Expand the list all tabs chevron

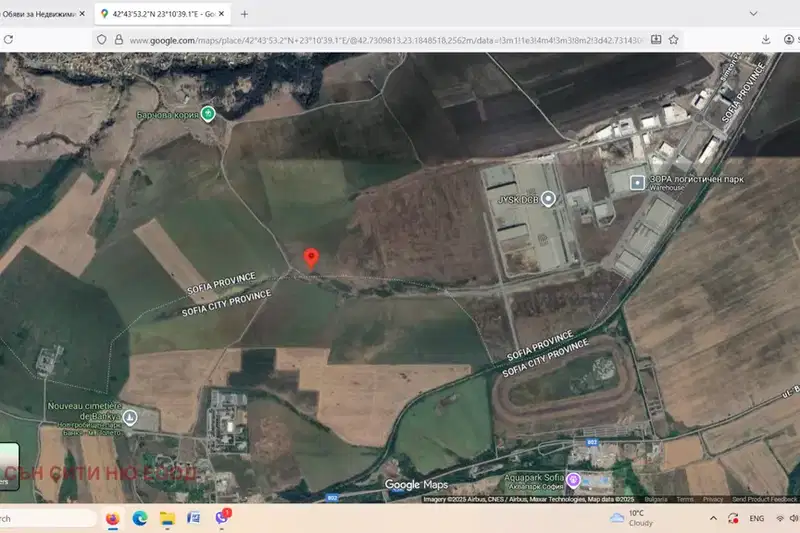[753, 14]
